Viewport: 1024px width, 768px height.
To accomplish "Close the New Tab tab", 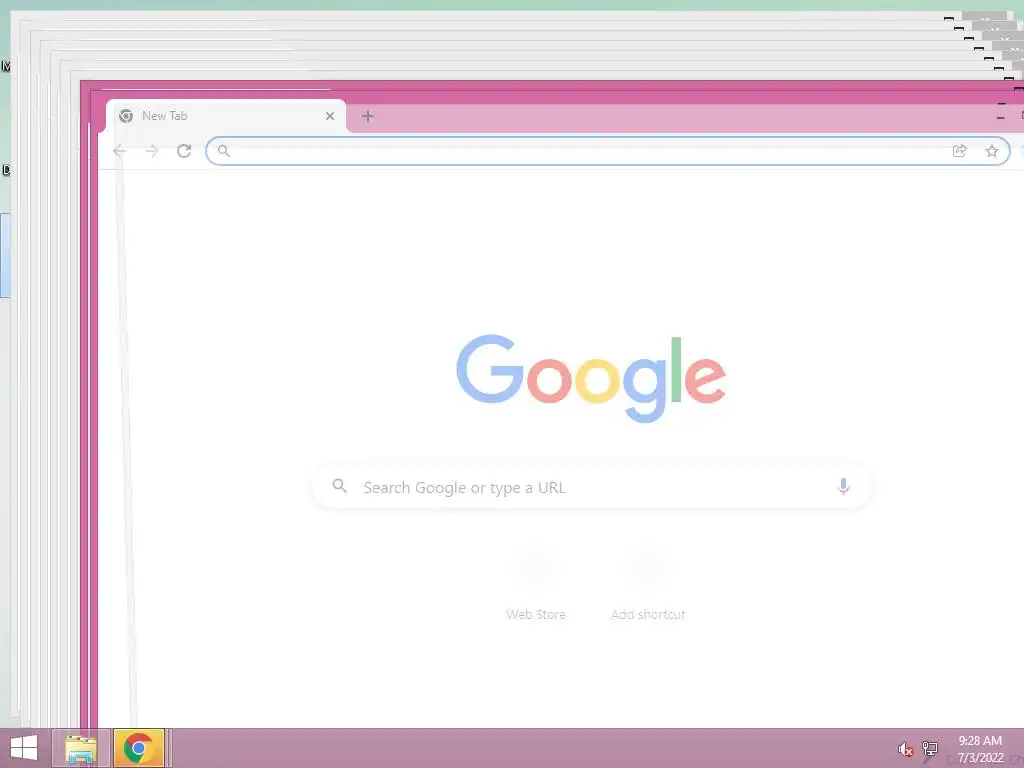I will tap(330, 116).
